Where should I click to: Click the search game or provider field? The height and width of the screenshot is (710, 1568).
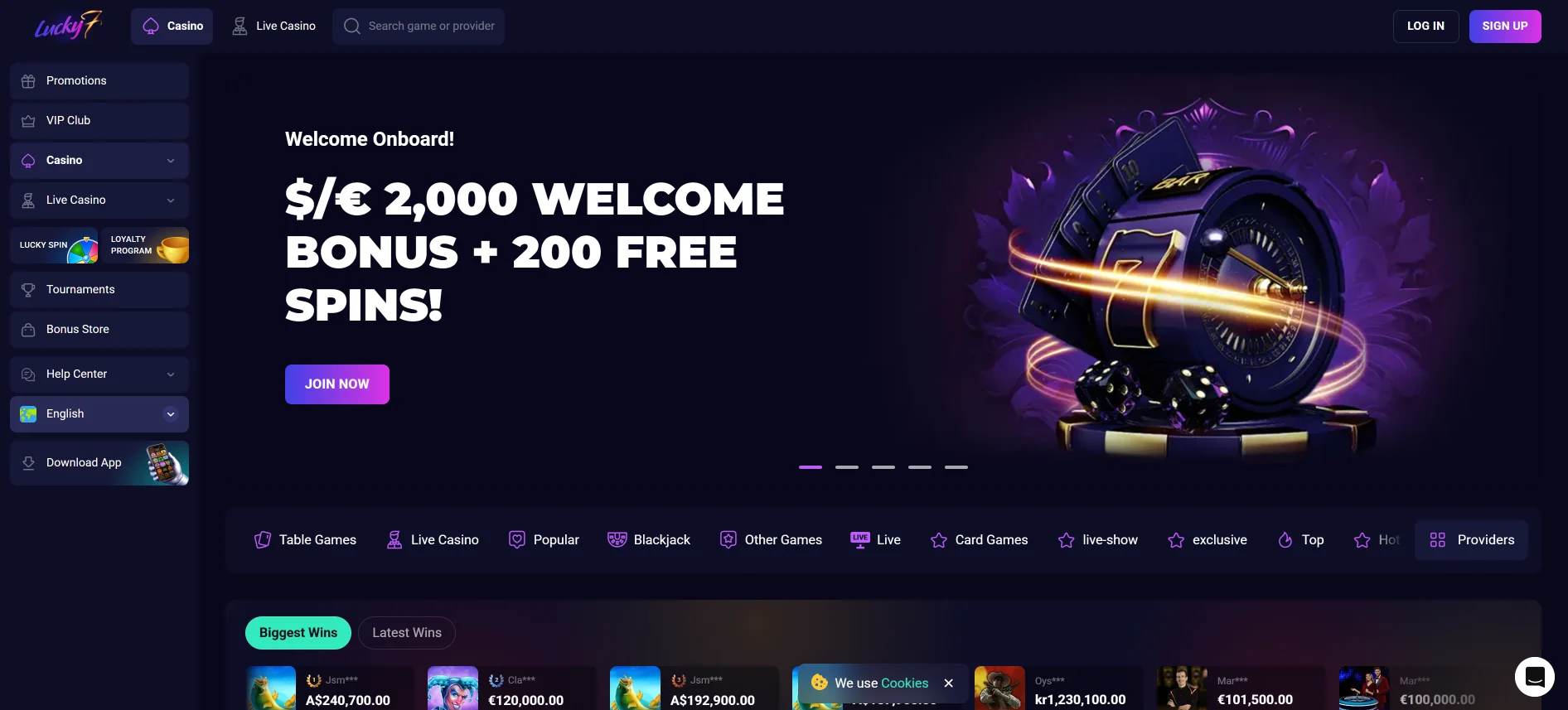(x=419, y=27)
